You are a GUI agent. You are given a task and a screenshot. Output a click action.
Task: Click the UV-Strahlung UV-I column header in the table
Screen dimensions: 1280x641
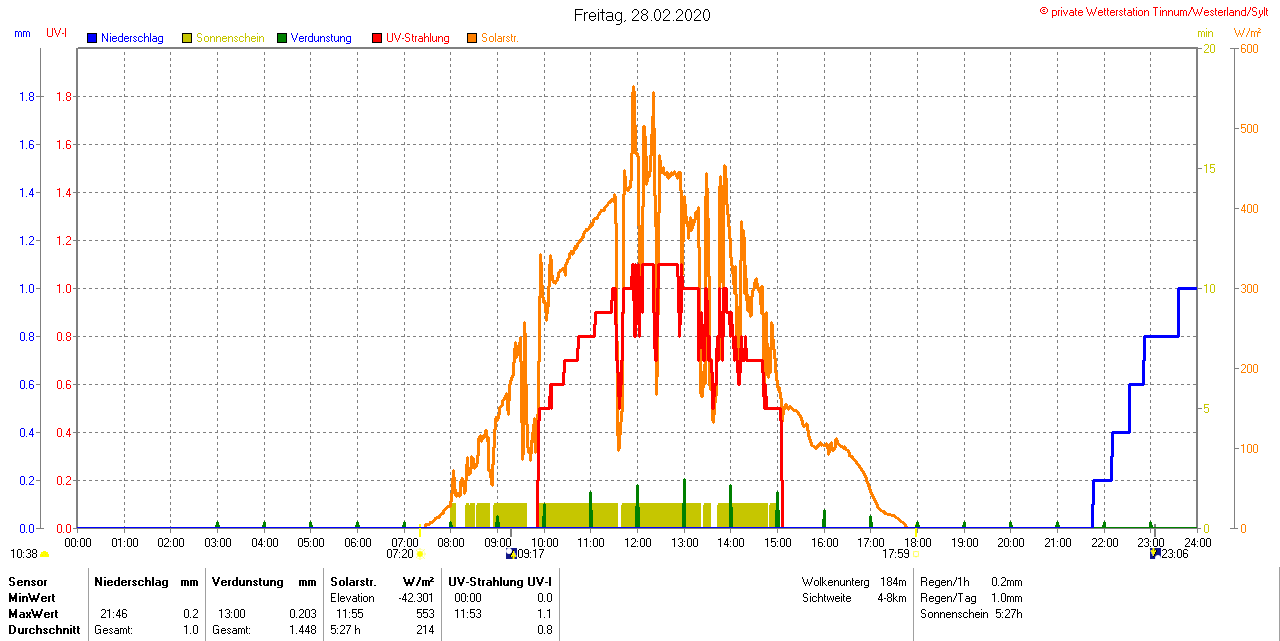pos(500,581)
